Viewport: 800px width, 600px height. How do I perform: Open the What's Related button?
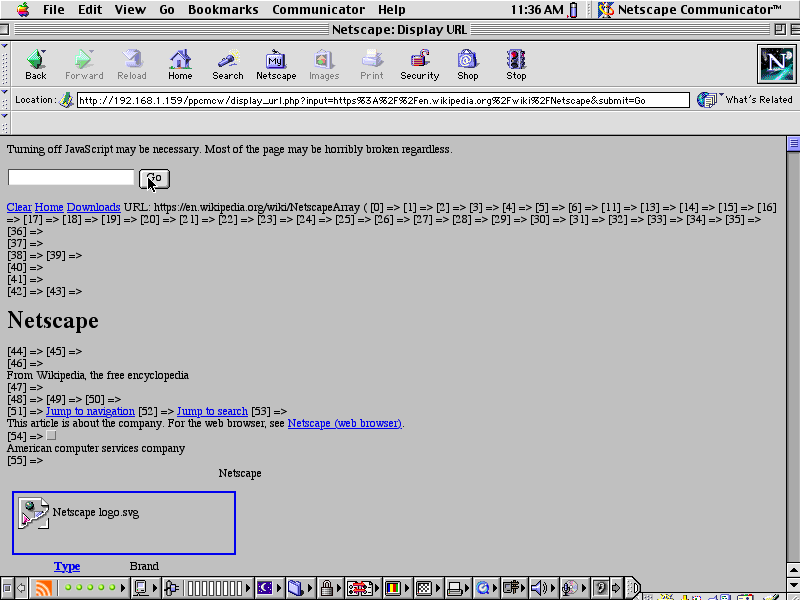point(745,100)
